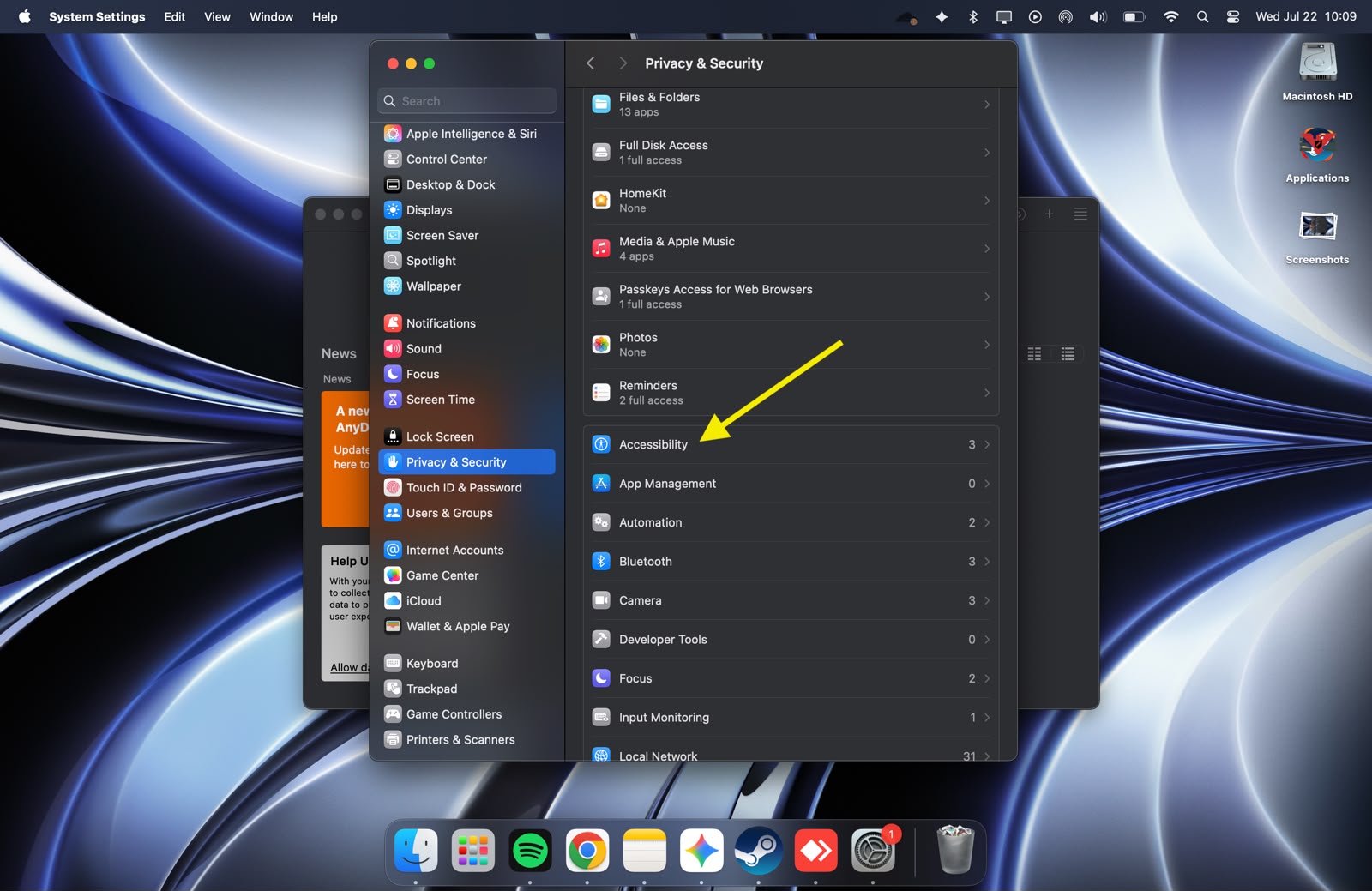Open the Window menu

pos(271,17)
